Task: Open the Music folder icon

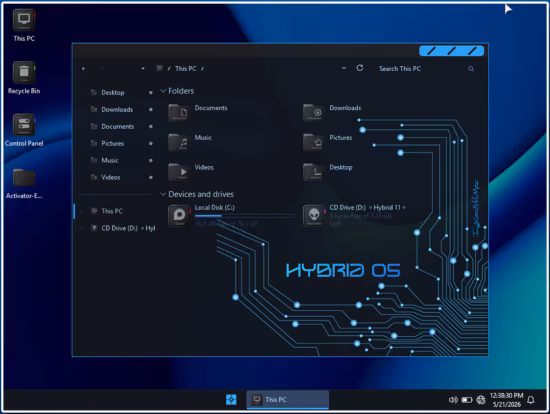Action: click(179, 142)
